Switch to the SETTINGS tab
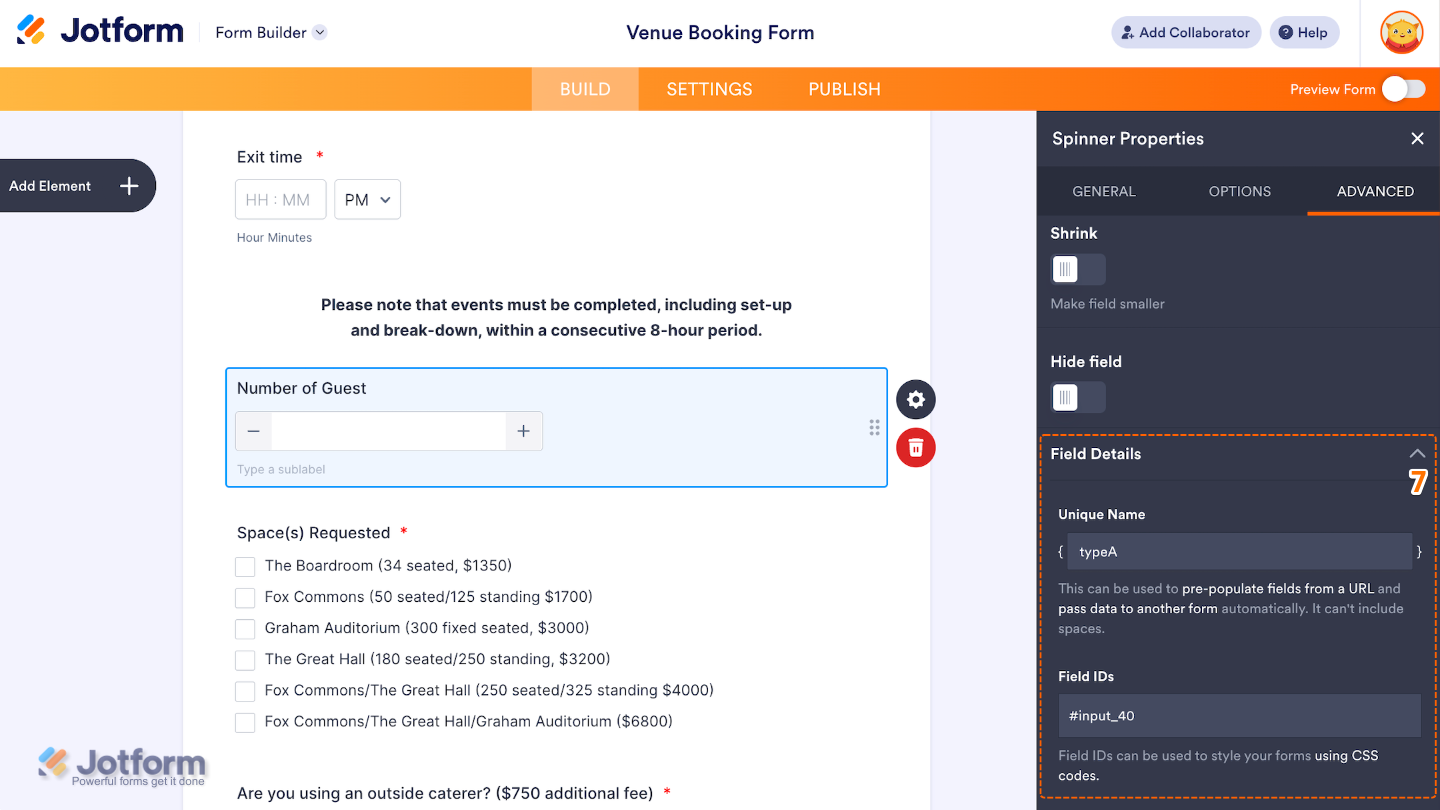The width and height of the screenshot is (1440, 810). coord(710,89)
